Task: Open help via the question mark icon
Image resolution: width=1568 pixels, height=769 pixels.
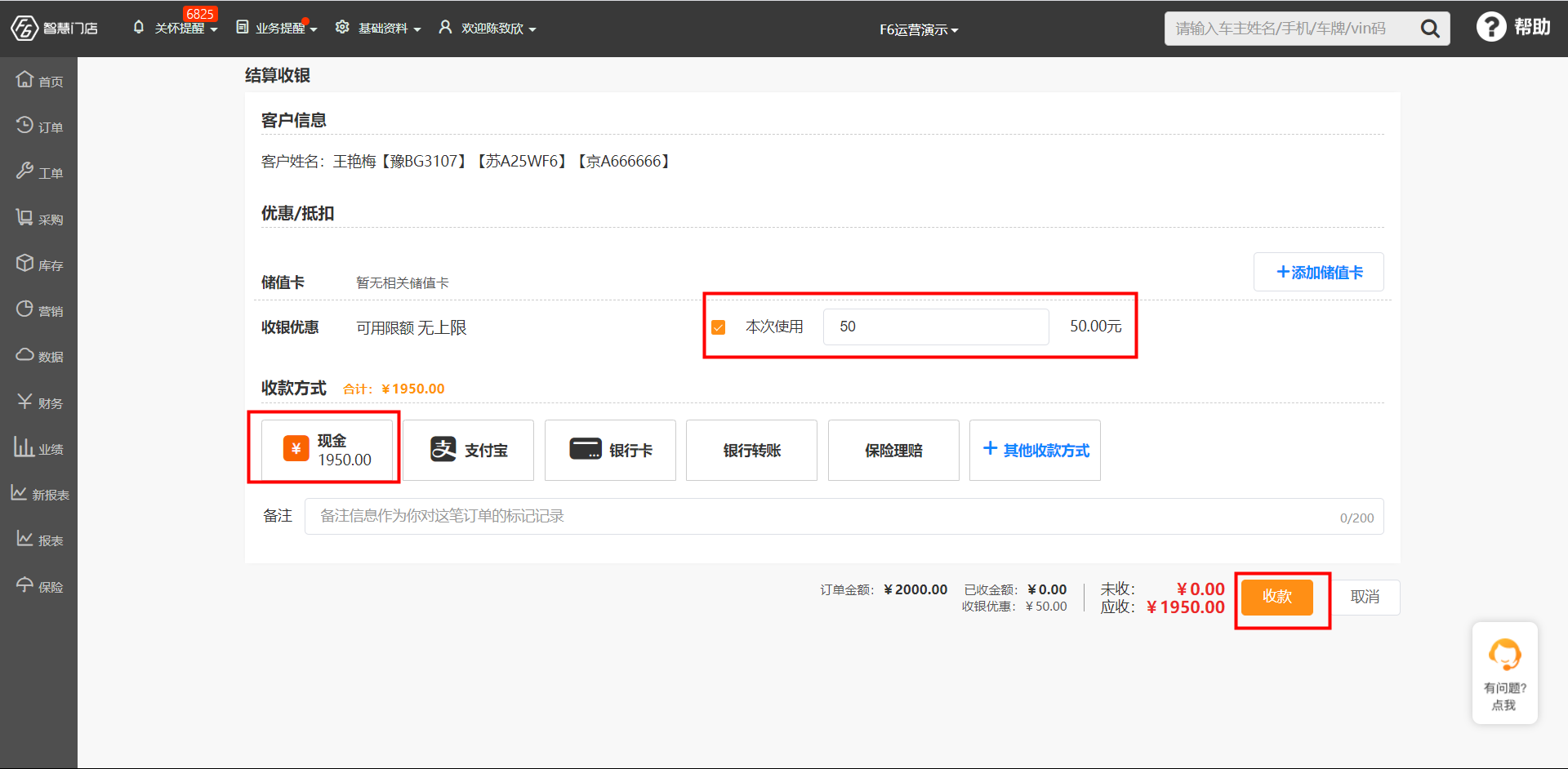Action: pyautogui.click(x=1490, y=27)
